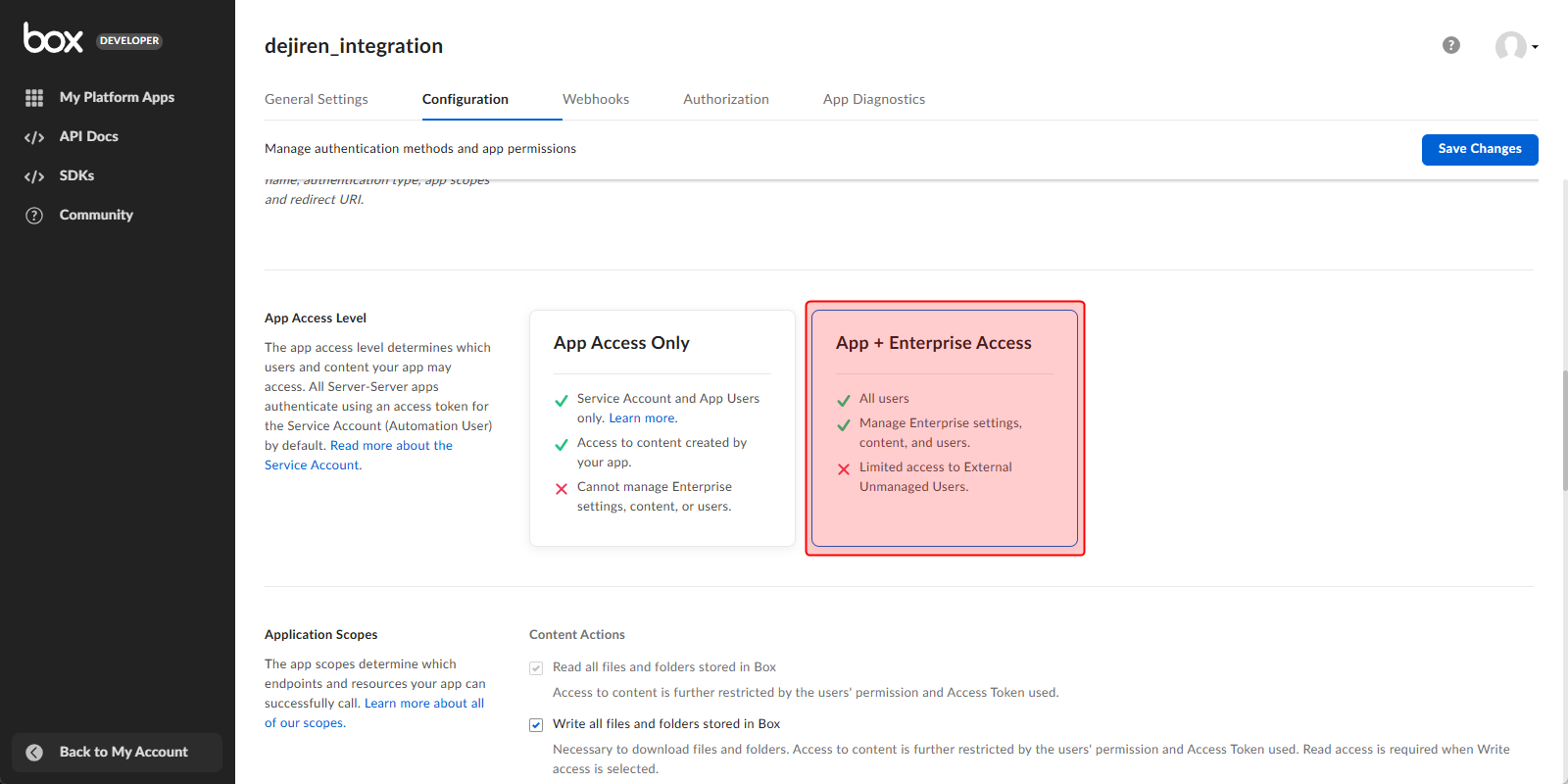Follow Learn more link in App Access Only
This screenshot has height=784, width=1568.
[643, 418]
